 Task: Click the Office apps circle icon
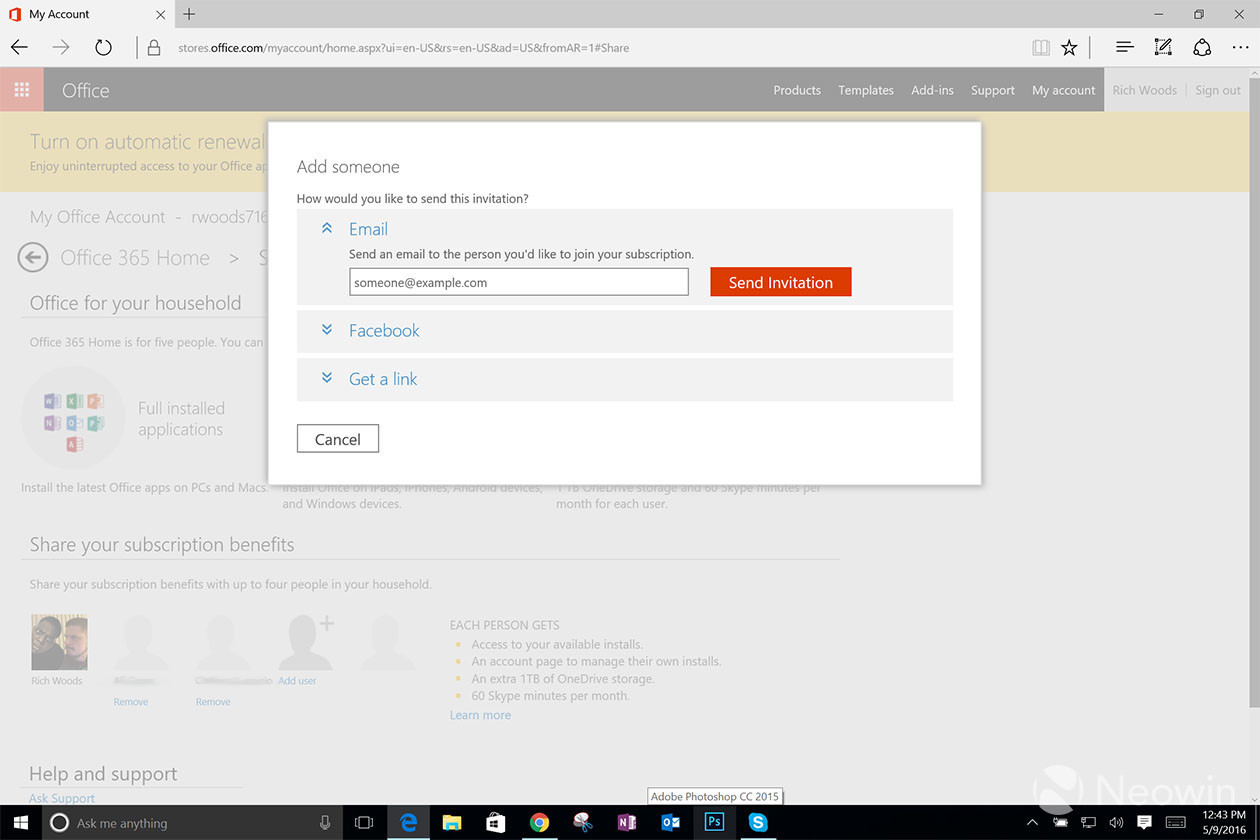pyautogui.click(x=73, y=418)
